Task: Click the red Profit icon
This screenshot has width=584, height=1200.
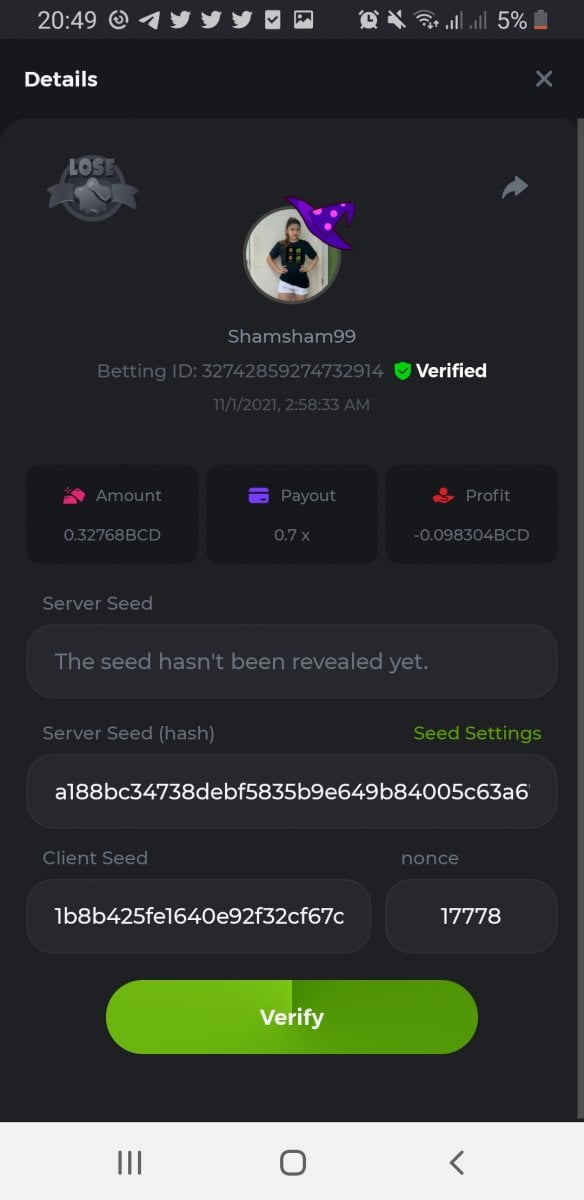Action: pyautogui.click(x=444, y=495)
